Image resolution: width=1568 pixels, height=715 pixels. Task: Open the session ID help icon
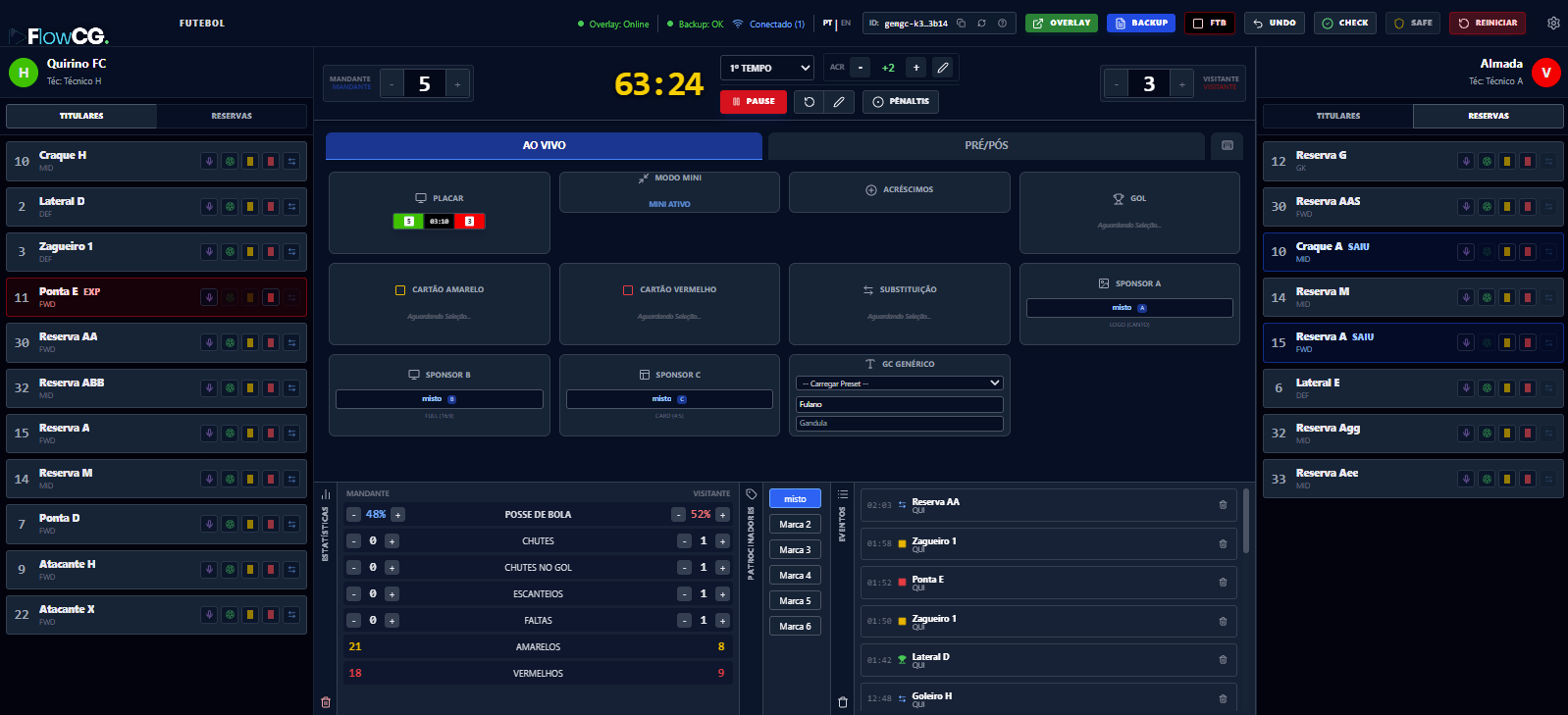tap(1002, 24)
